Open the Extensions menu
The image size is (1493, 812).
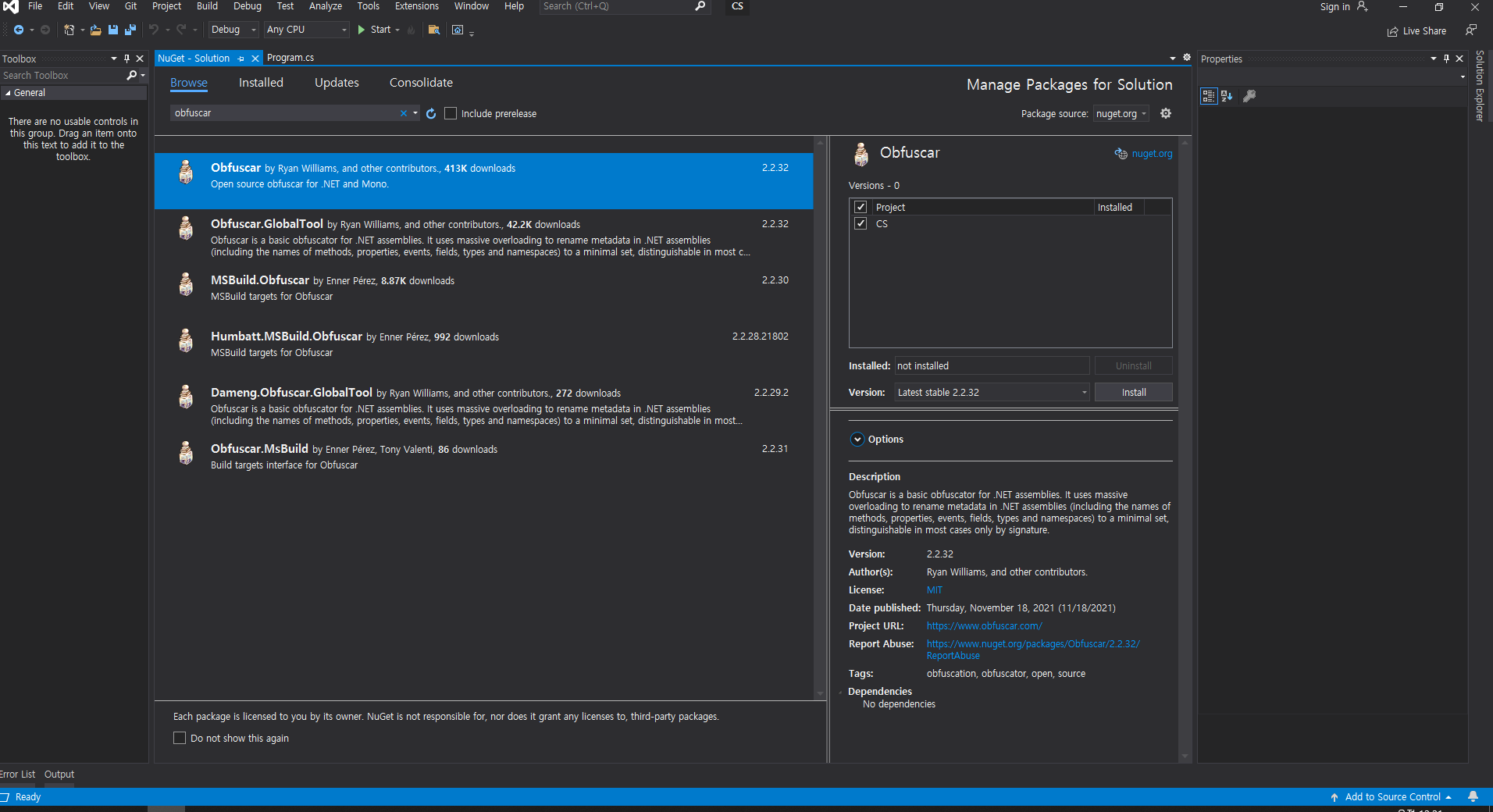pyautogui.click(x=417, y=6)
